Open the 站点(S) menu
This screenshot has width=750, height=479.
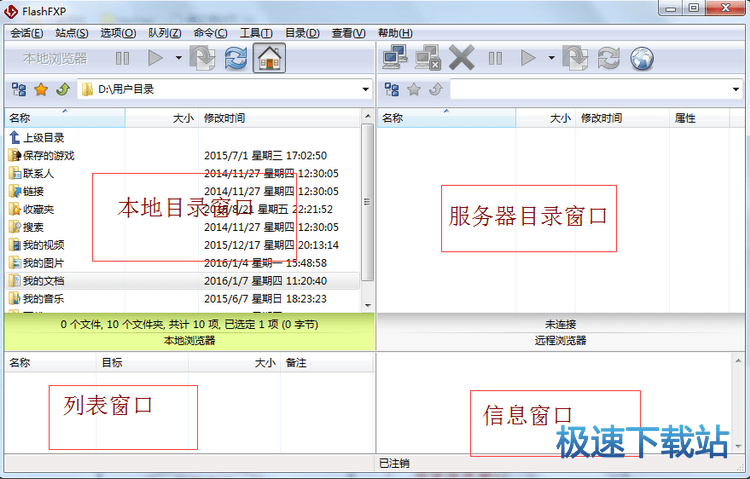72,33
